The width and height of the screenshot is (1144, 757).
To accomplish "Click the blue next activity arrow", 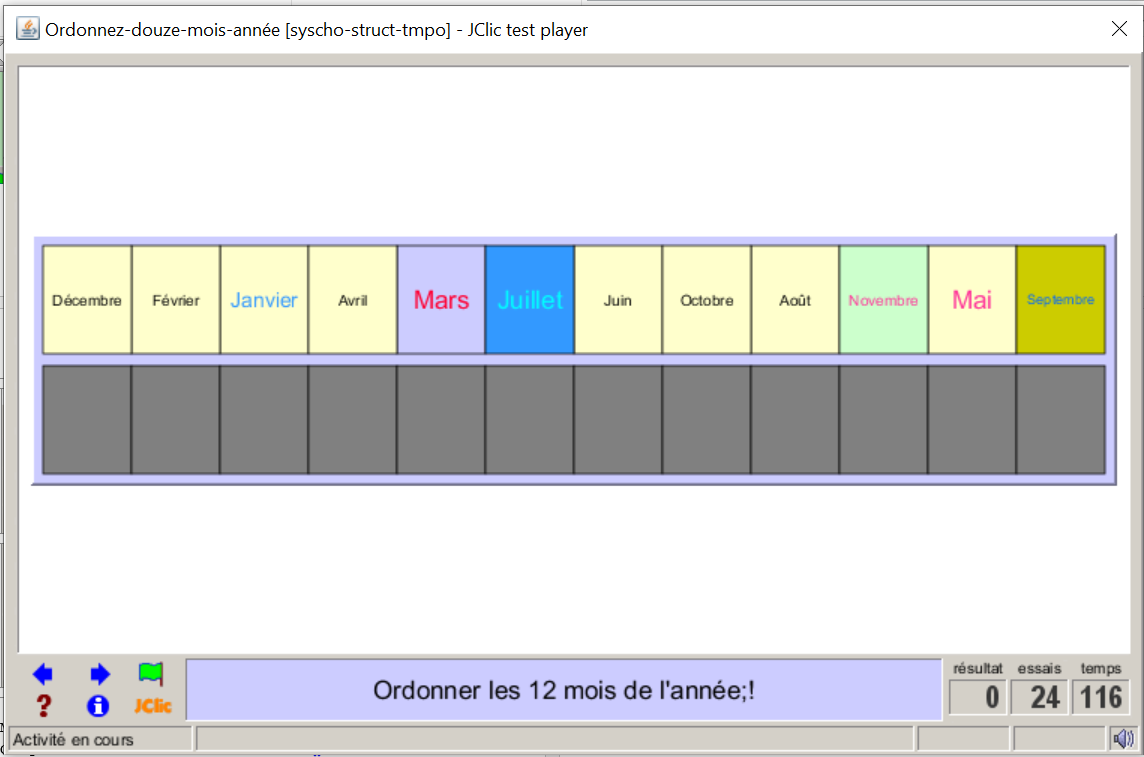I will (99, 674).
